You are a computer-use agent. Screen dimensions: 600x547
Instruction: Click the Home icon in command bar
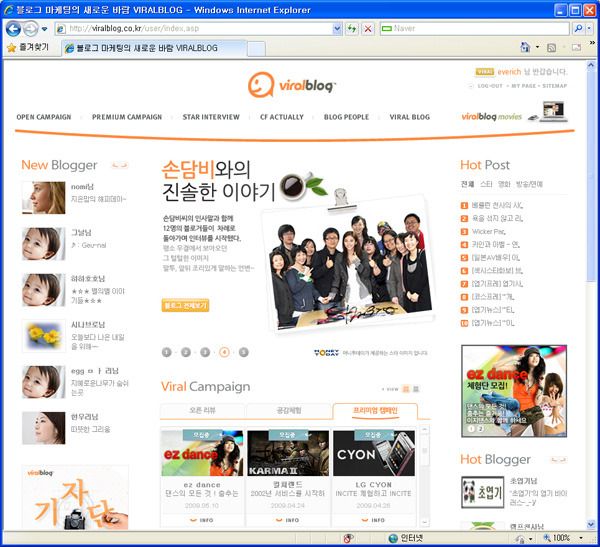pyautogui.click(x=525, y=47)
